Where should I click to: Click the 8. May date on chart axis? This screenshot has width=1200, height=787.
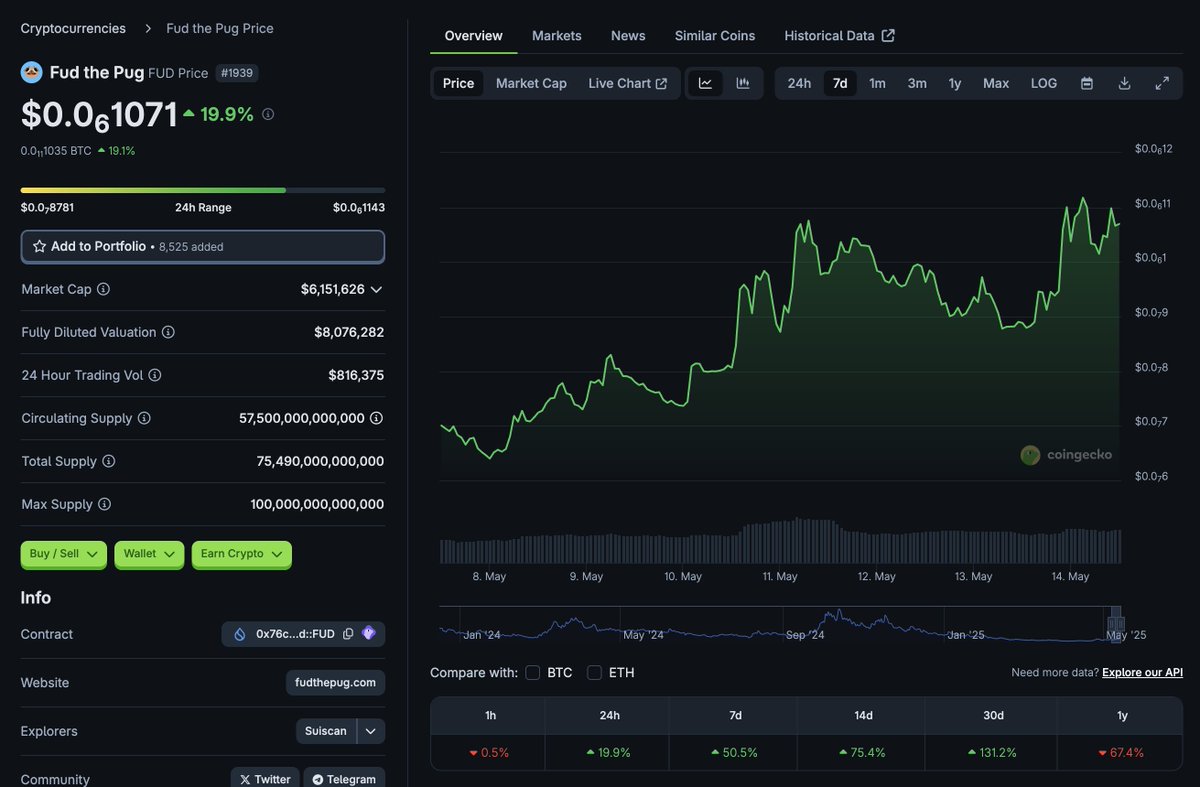[489, 577]
